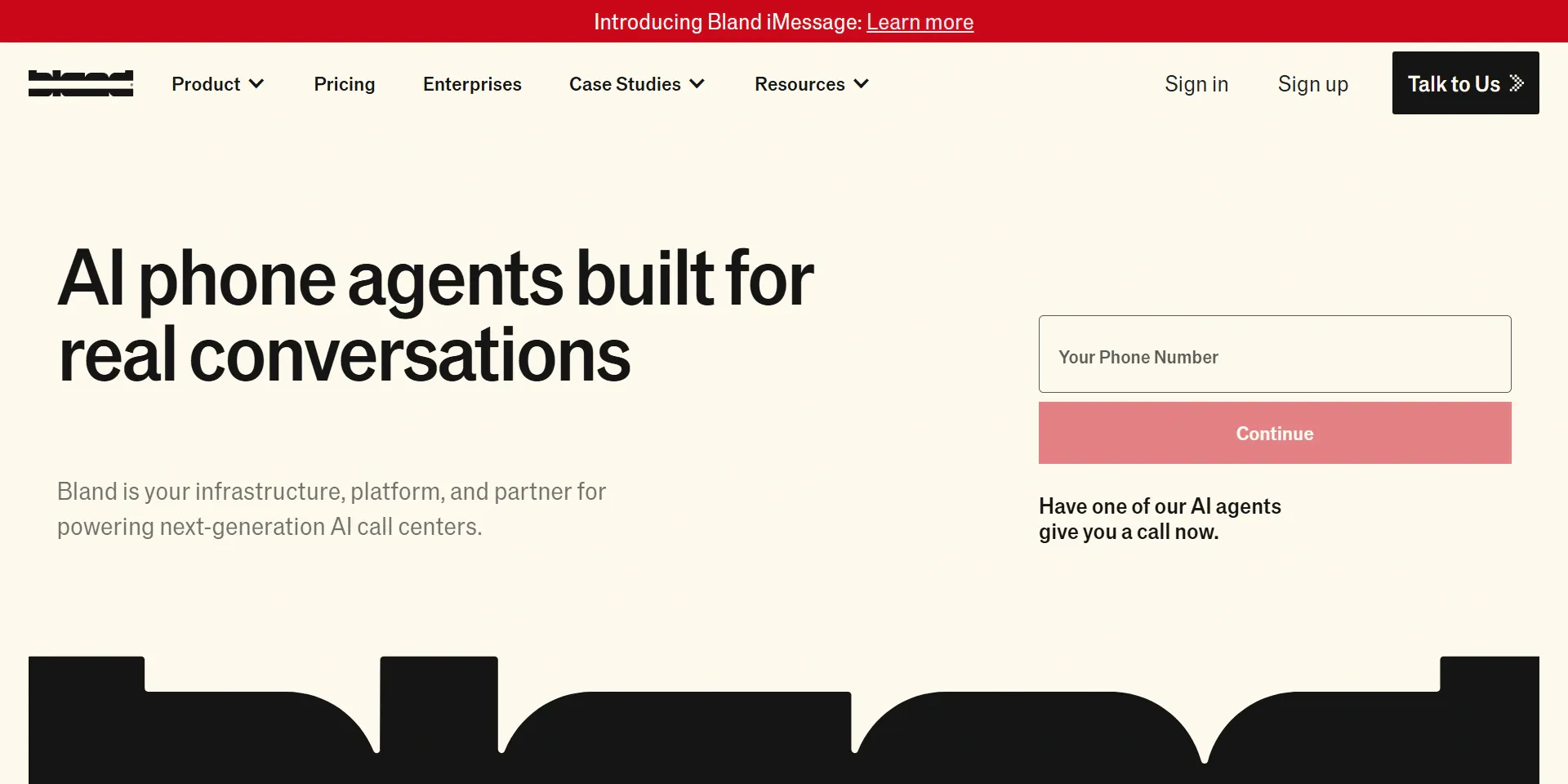Click the Sign in link
The height and width of the screenshot is (784, 1568).
pos(1196,84)
